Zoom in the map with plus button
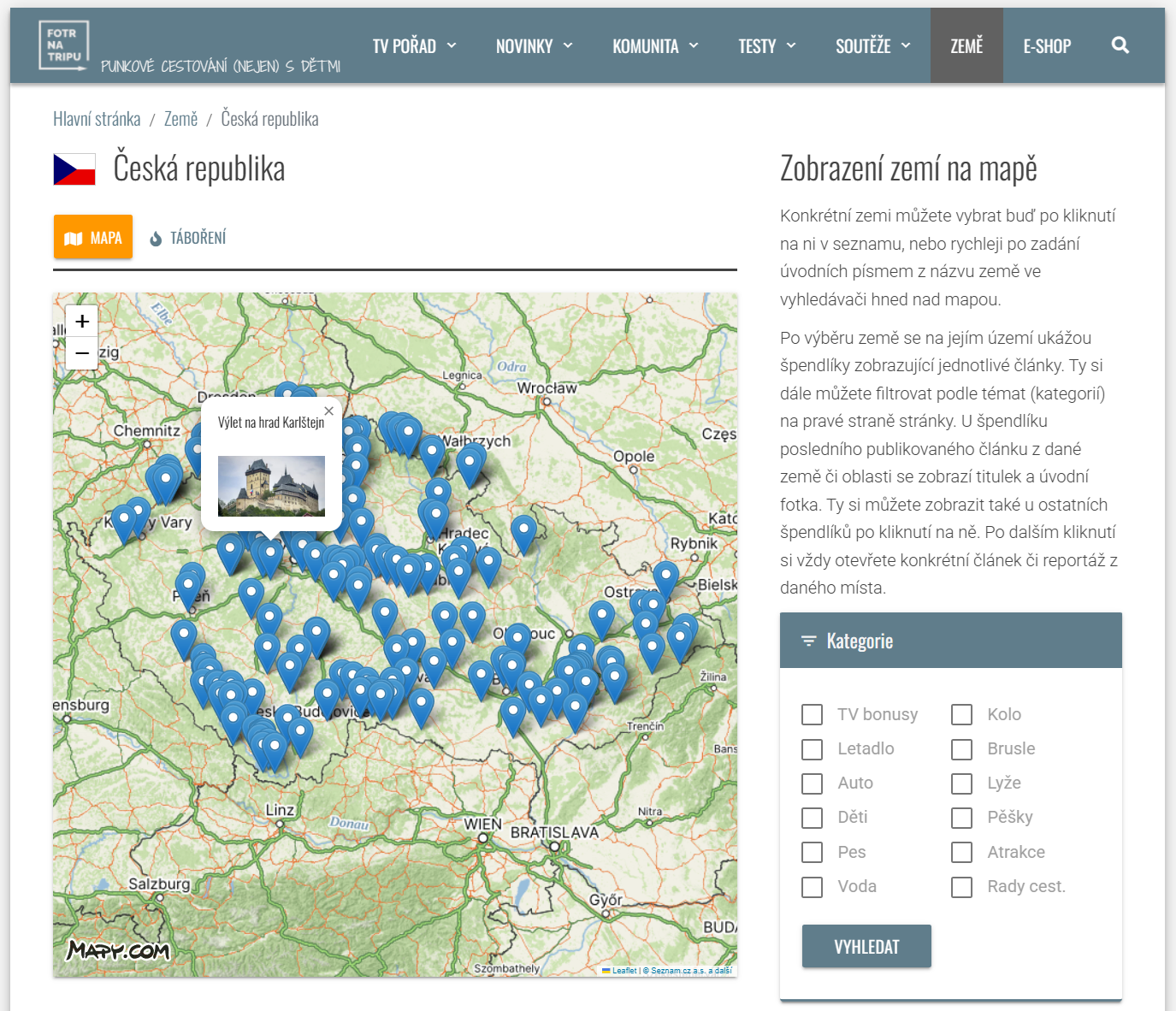Viewport: 1176px width, 1011px height. [x=82, y=322]
